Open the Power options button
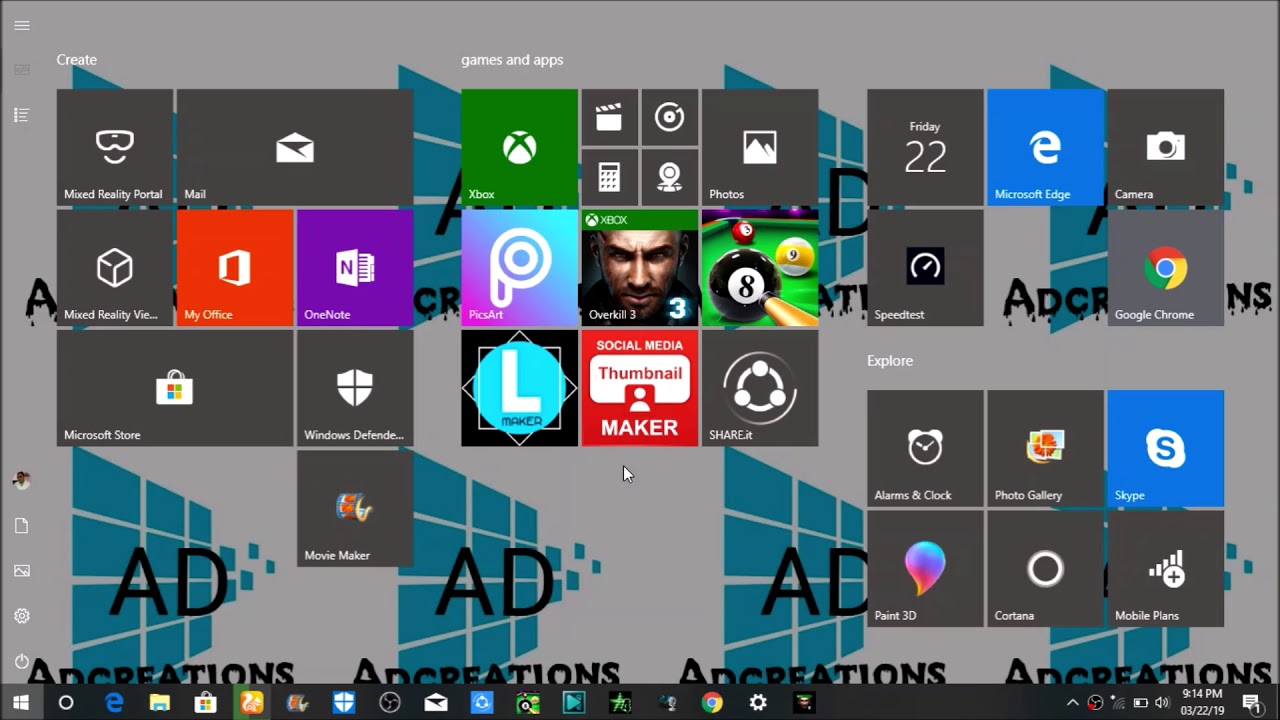Viewport: 1280px width, 720px height. tap(22, 661)
